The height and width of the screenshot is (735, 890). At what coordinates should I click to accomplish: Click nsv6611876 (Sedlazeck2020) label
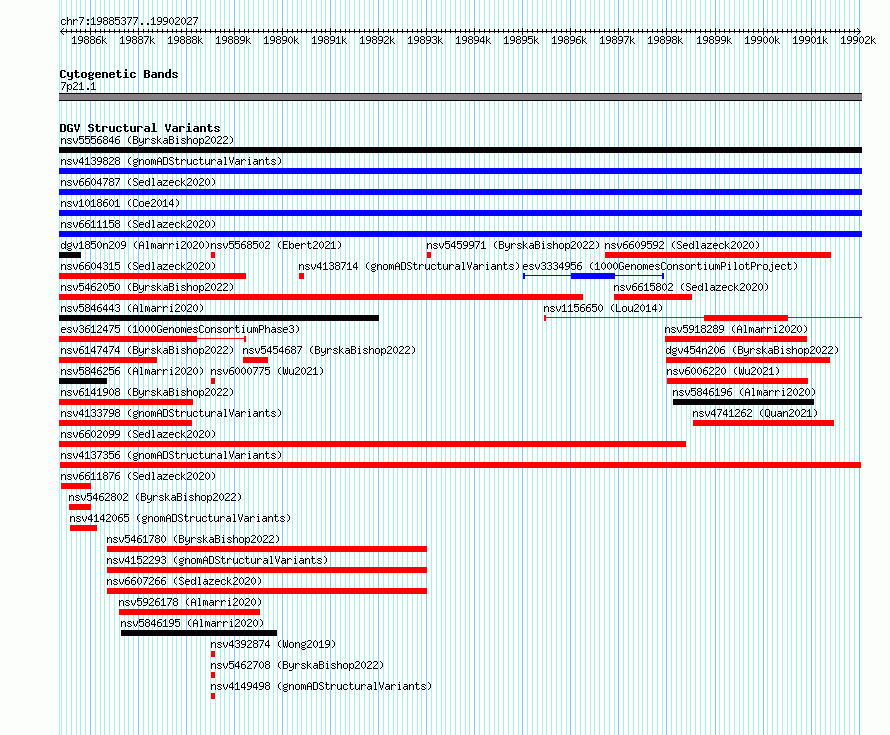[x=138, y=476]
